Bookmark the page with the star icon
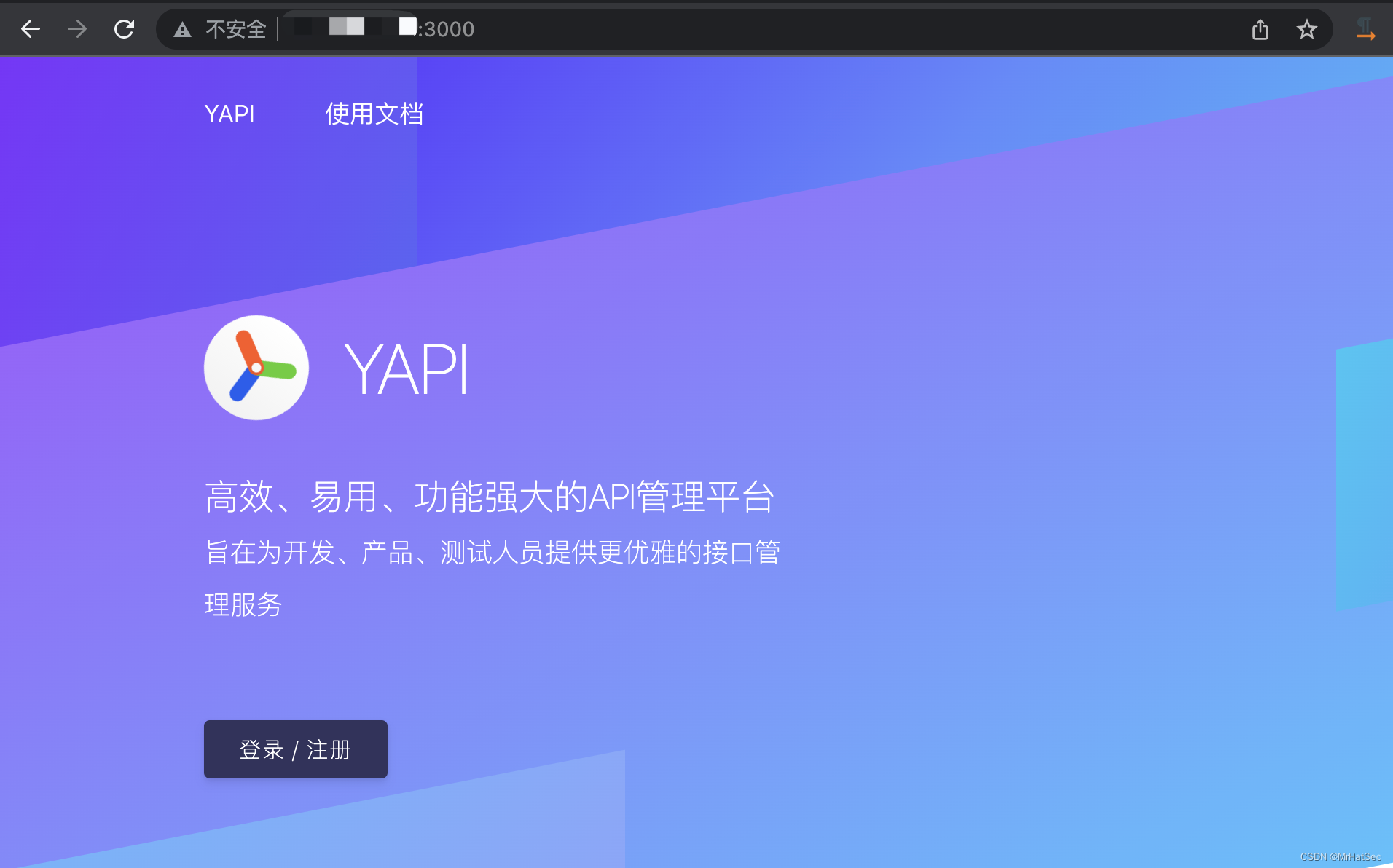Image resolution: width=1393 pixels, height=868 pixels. (x=1307, y=29)
